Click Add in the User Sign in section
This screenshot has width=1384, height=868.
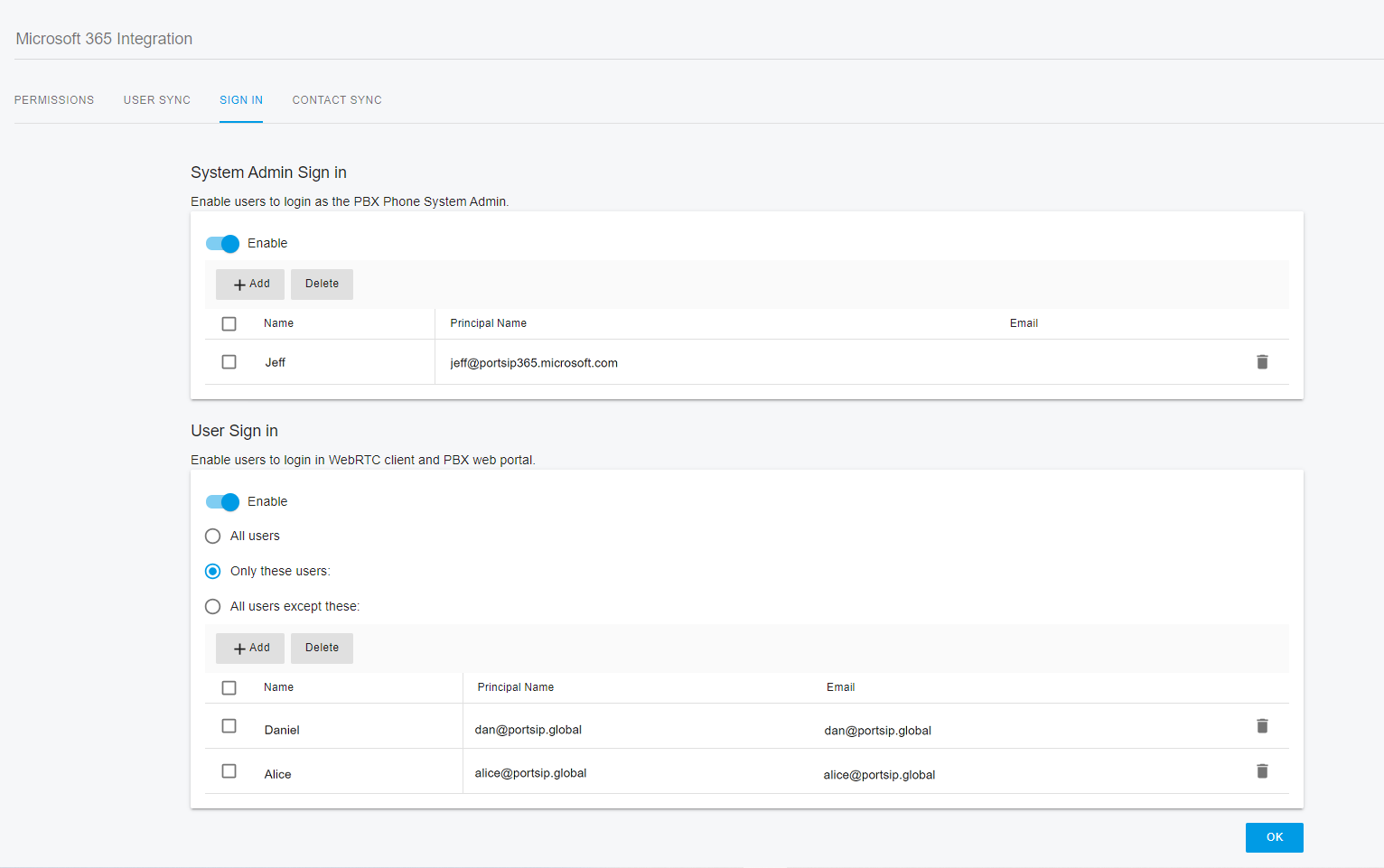tap(250, 649)
